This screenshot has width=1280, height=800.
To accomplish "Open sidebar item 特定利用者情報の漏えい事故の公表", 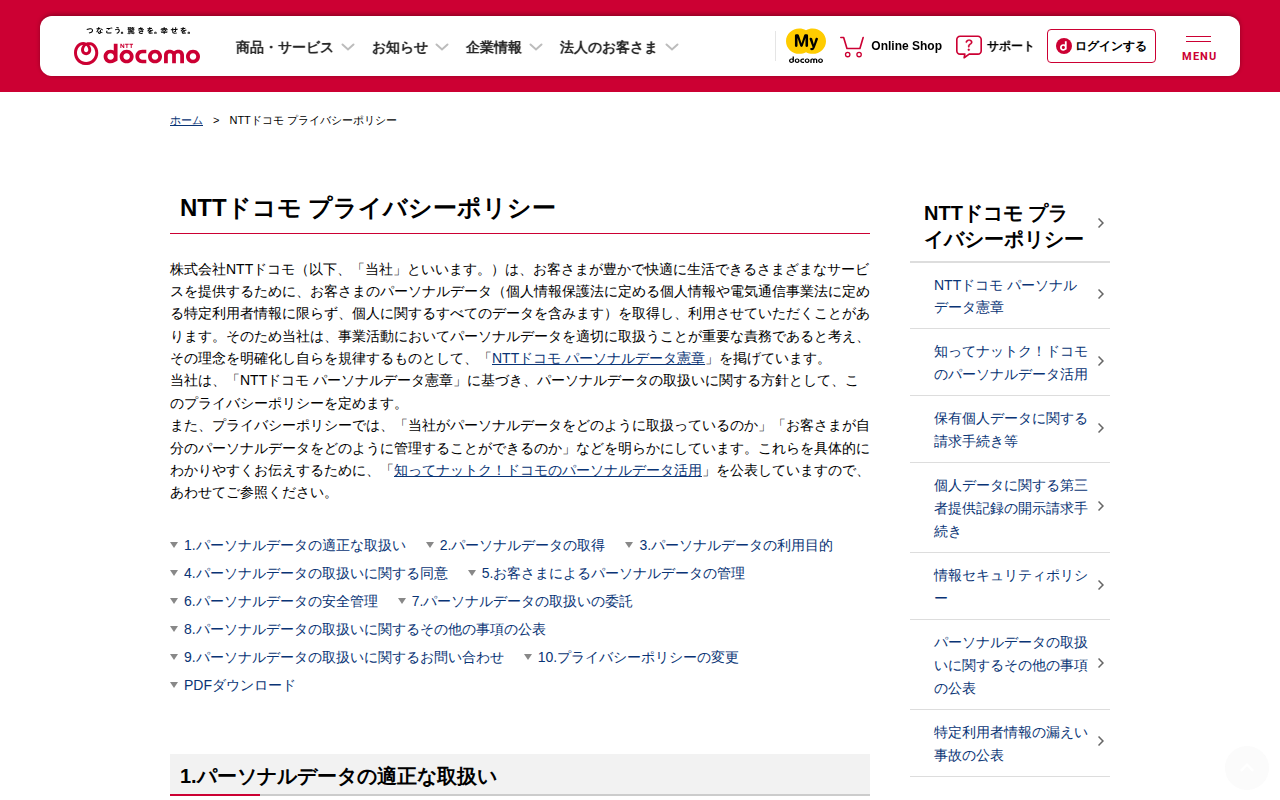I will tap(1010, 743).
